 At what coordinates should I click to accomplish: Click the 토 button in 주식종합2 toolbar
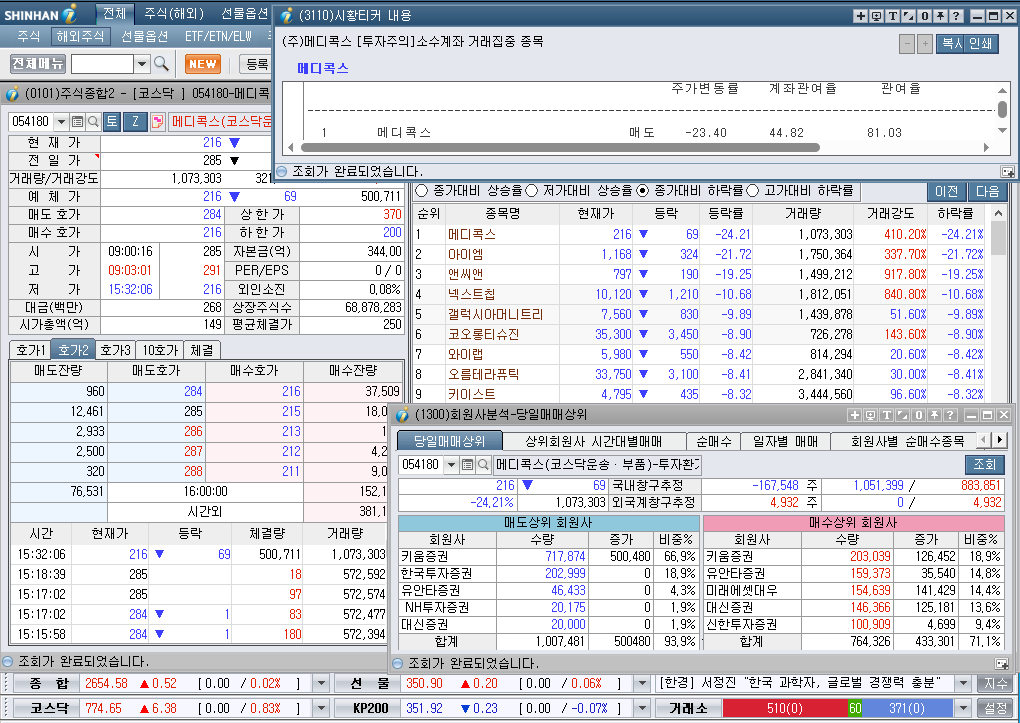pos(112,122)
